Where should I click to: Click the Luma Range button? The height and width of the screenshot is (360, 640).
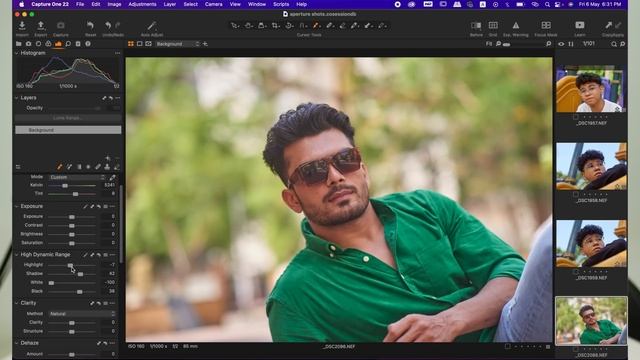[x=68, y=118]
